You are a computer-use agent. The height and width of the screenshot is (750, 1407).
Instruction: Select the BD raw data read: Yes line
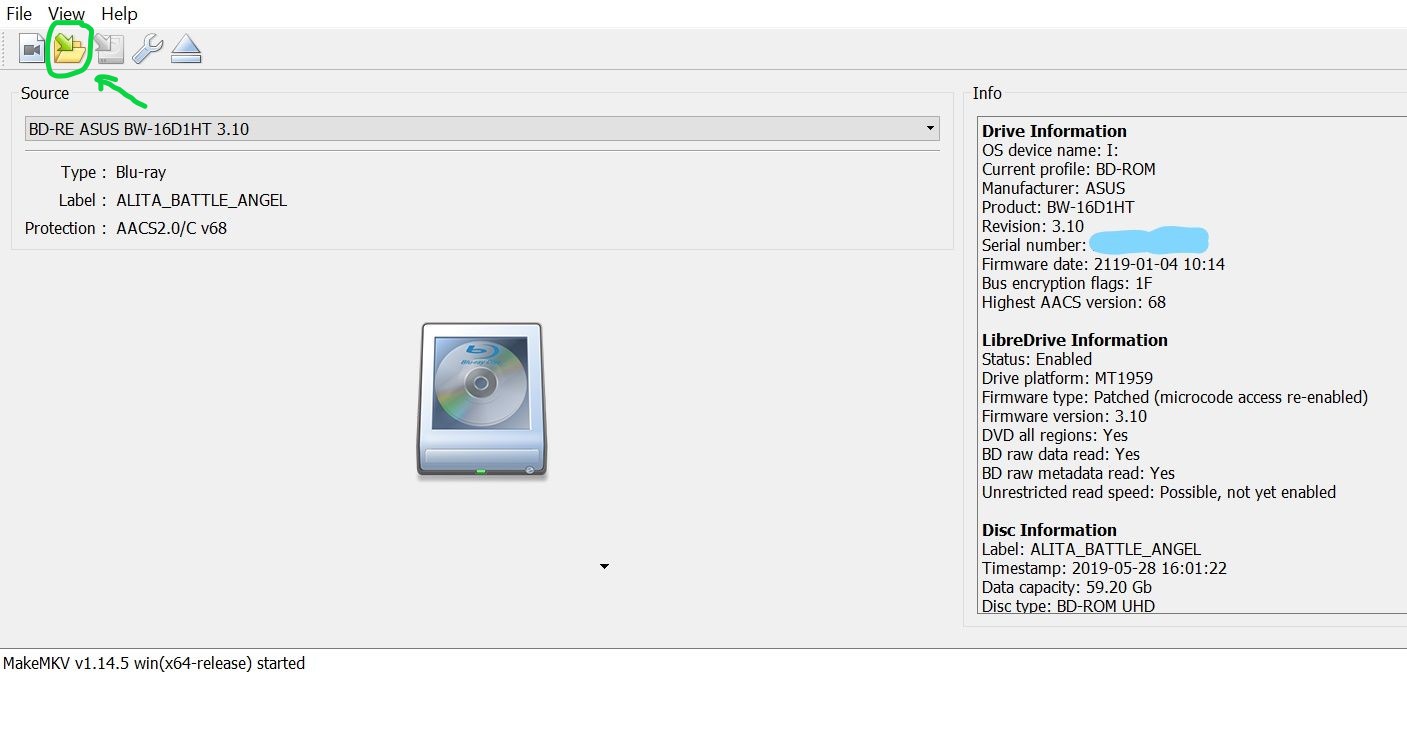(x=1061, y=454)
